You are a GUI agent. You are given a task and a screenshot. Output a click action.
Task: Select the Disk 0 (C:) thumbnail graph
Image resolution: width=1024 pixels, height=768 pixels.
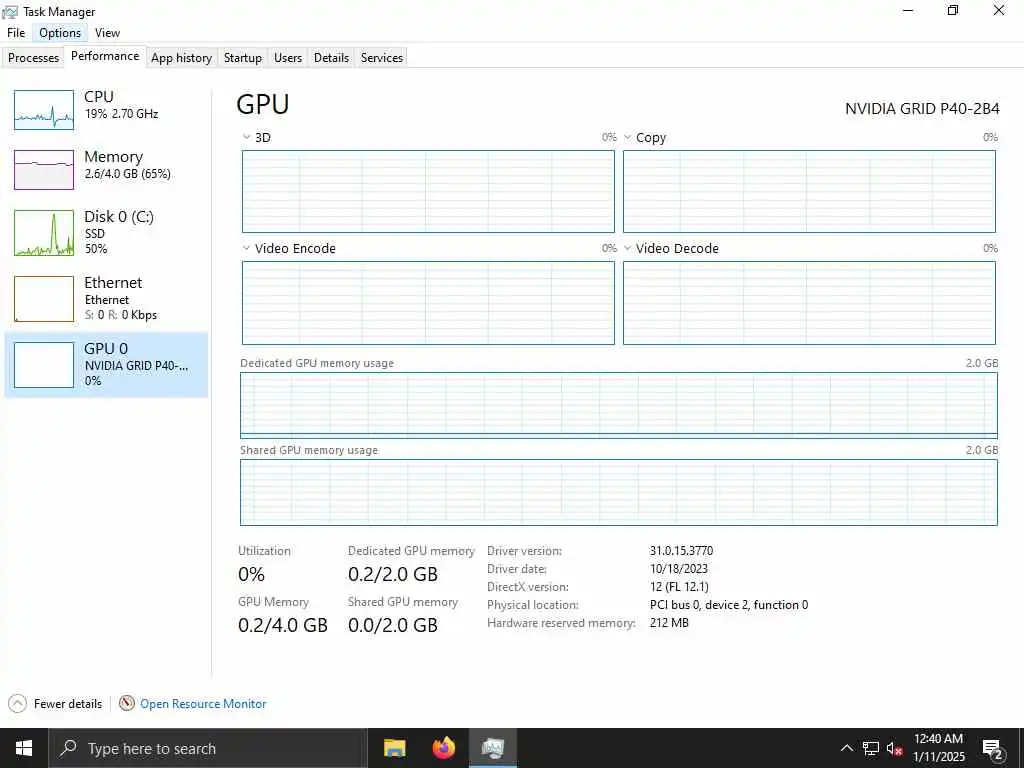(44, 233)
